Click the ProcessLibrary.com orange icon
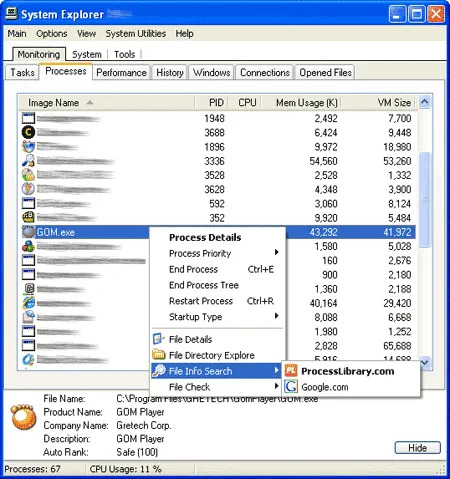 click(291, 371)
